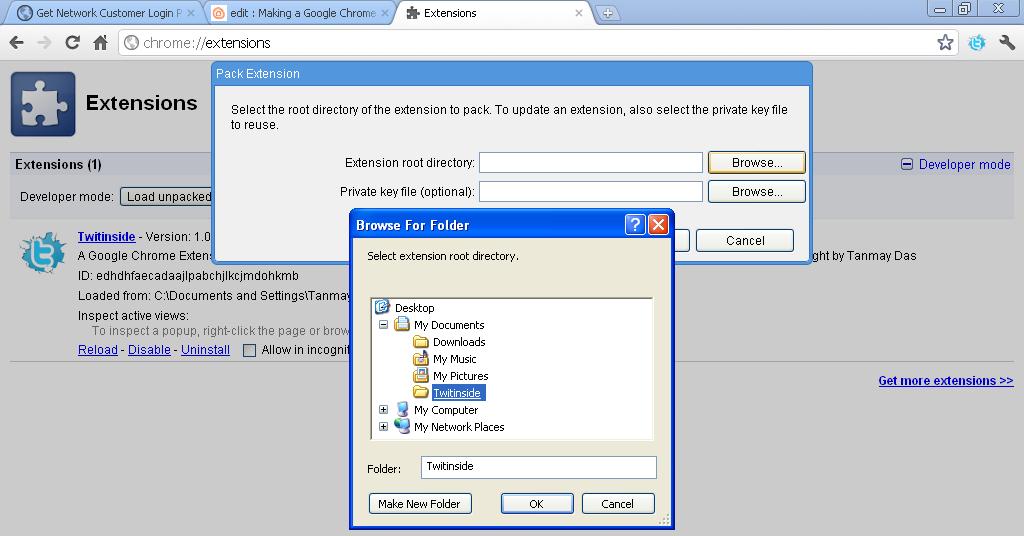The height and width of the screenshot is (536, 1024).
Task: Select the Downloads label in the tree
Action: tap(459, 341)
